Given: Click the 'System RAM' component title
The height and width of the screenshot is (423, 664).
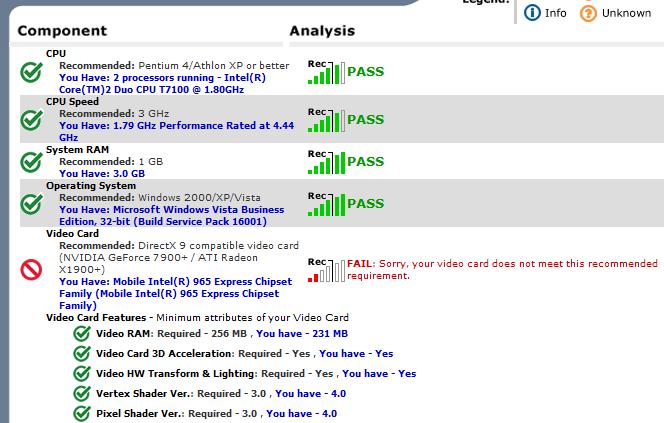Looking at the screenshot, I should point(77,149).
